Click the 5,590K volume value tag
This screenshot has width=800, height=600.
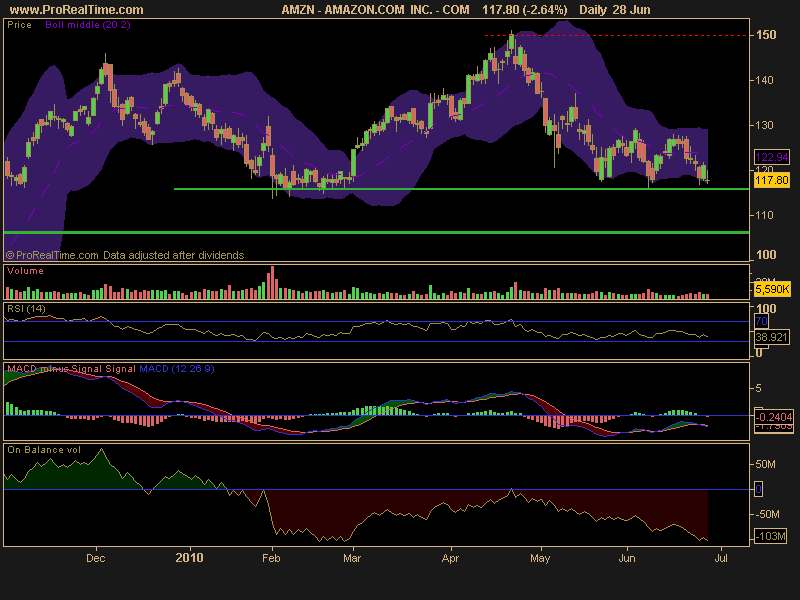coord(772,289)
